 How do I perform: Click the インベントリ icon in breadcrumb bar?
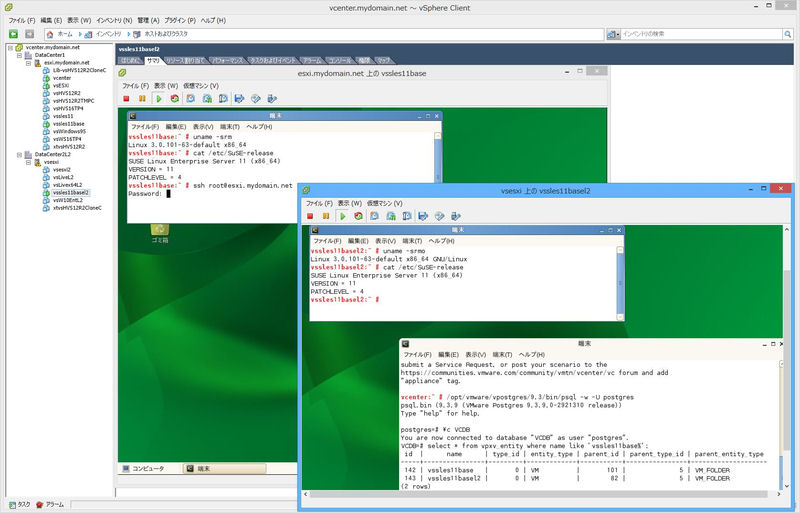point(88,34)
